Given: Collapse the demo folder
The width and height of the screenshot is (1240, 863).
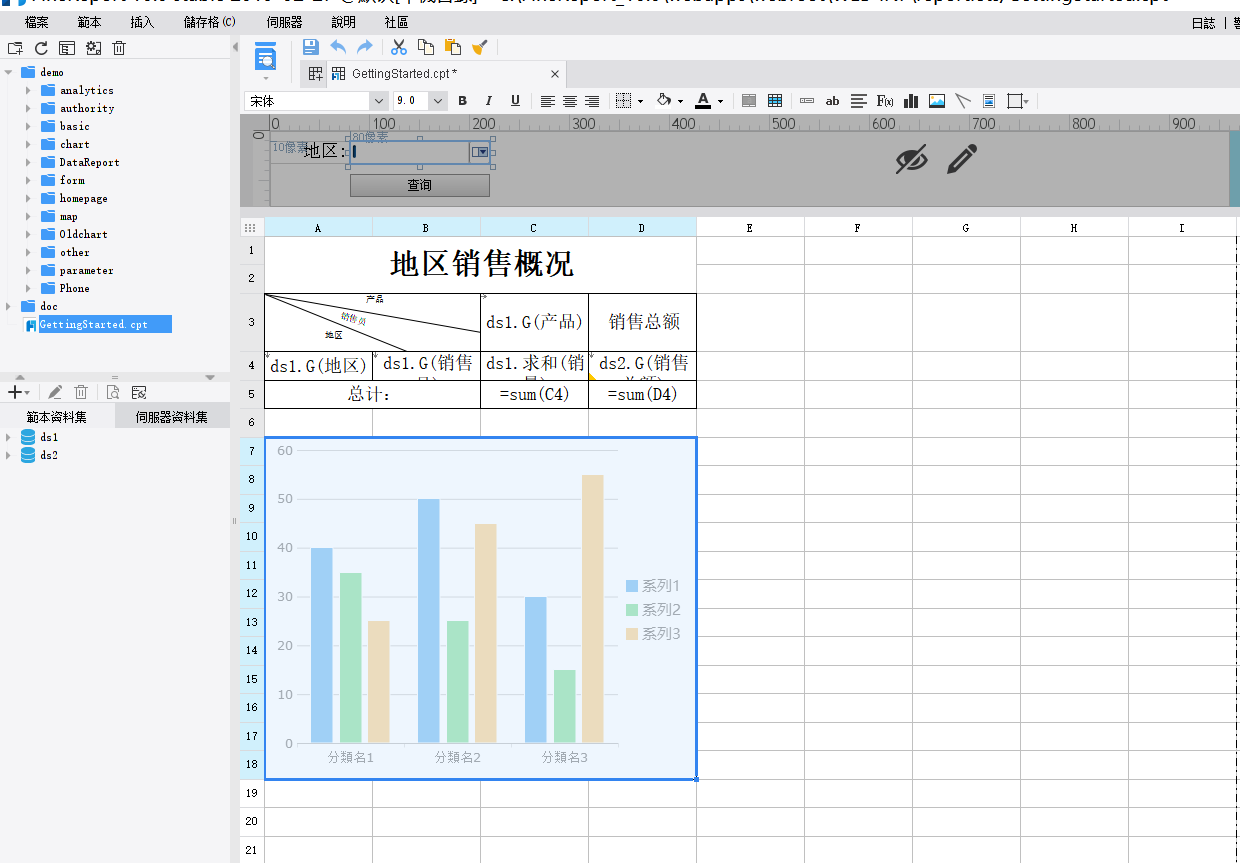Looking at the screenshot, I should click(9, 72).
